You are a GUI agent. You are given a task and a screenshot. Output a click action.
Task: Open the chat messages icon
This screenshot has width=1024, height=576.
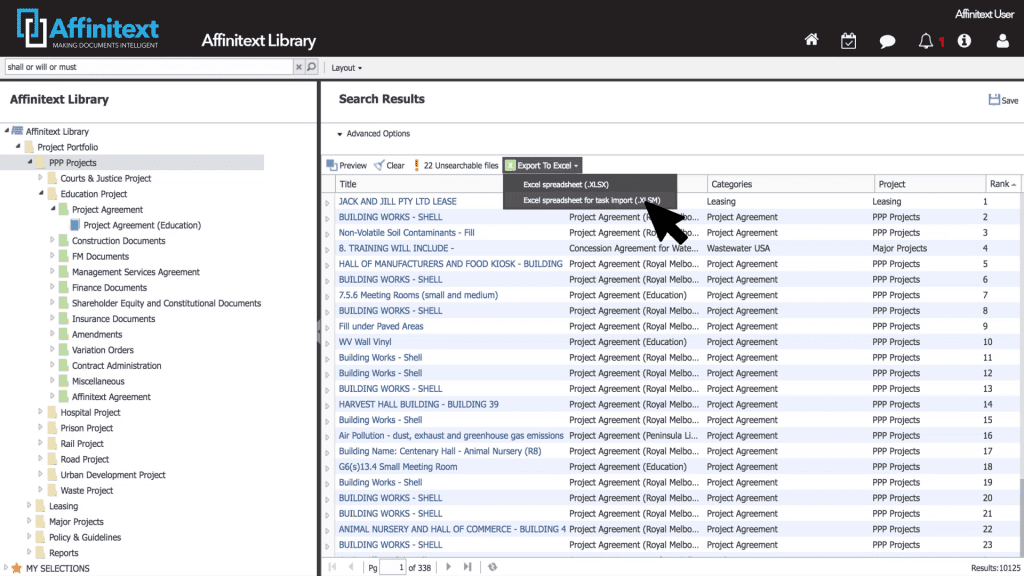click(x=887, y=42)
